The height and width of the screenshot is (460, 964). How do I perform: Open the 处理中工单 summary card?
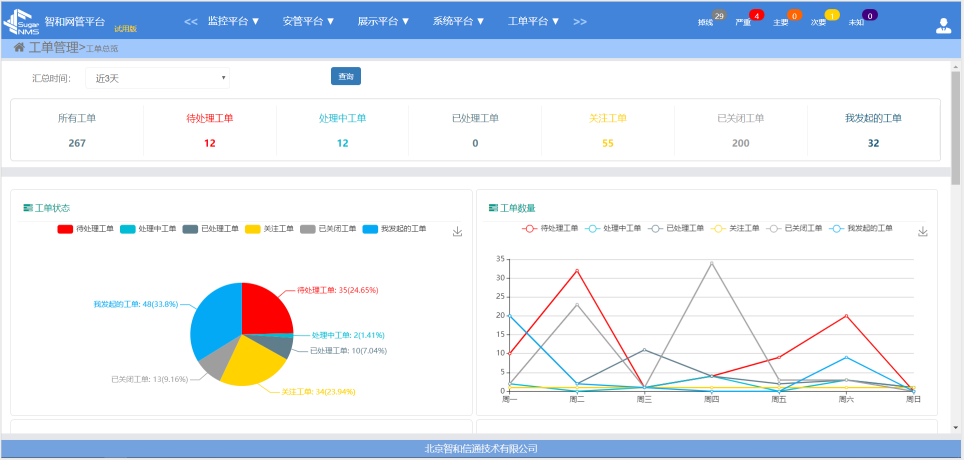(342, 130)
